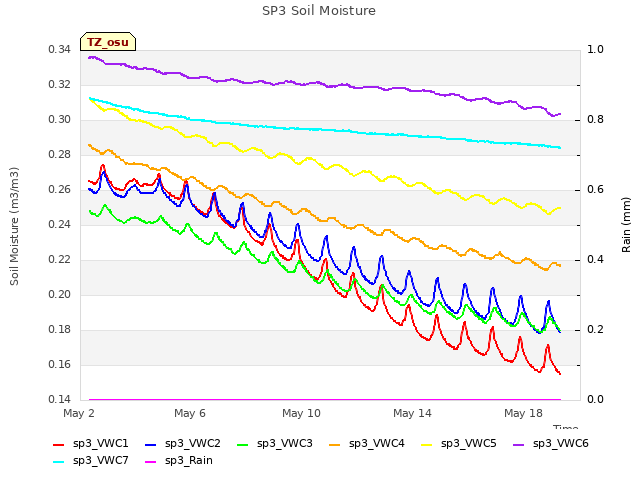Click the sp3_VWC6 legend entry
Image resolution: width=640 pixels, height=480 pixels.
pyautogui.click(x=551, y=444)
